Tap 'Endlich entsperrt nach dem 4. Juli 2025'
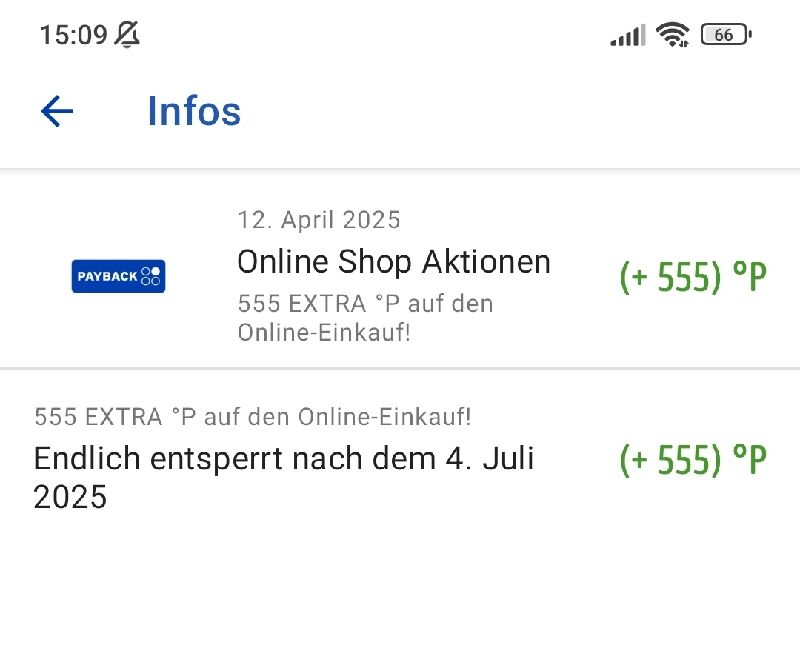This screenshot has height=665, width=800. pos(284,477)
